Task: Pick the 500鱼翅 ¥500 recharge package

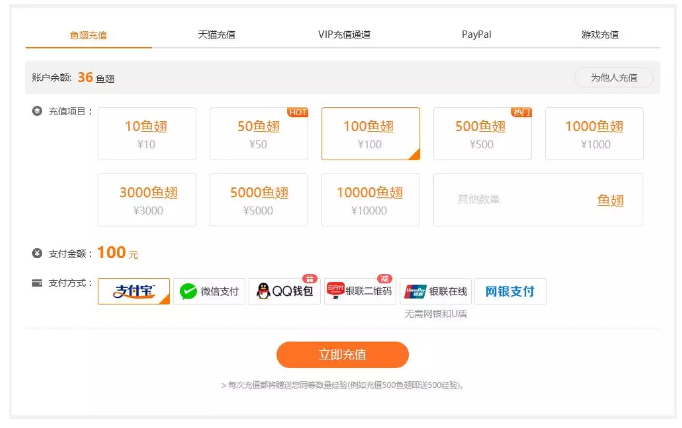Action: click(482, 134)
